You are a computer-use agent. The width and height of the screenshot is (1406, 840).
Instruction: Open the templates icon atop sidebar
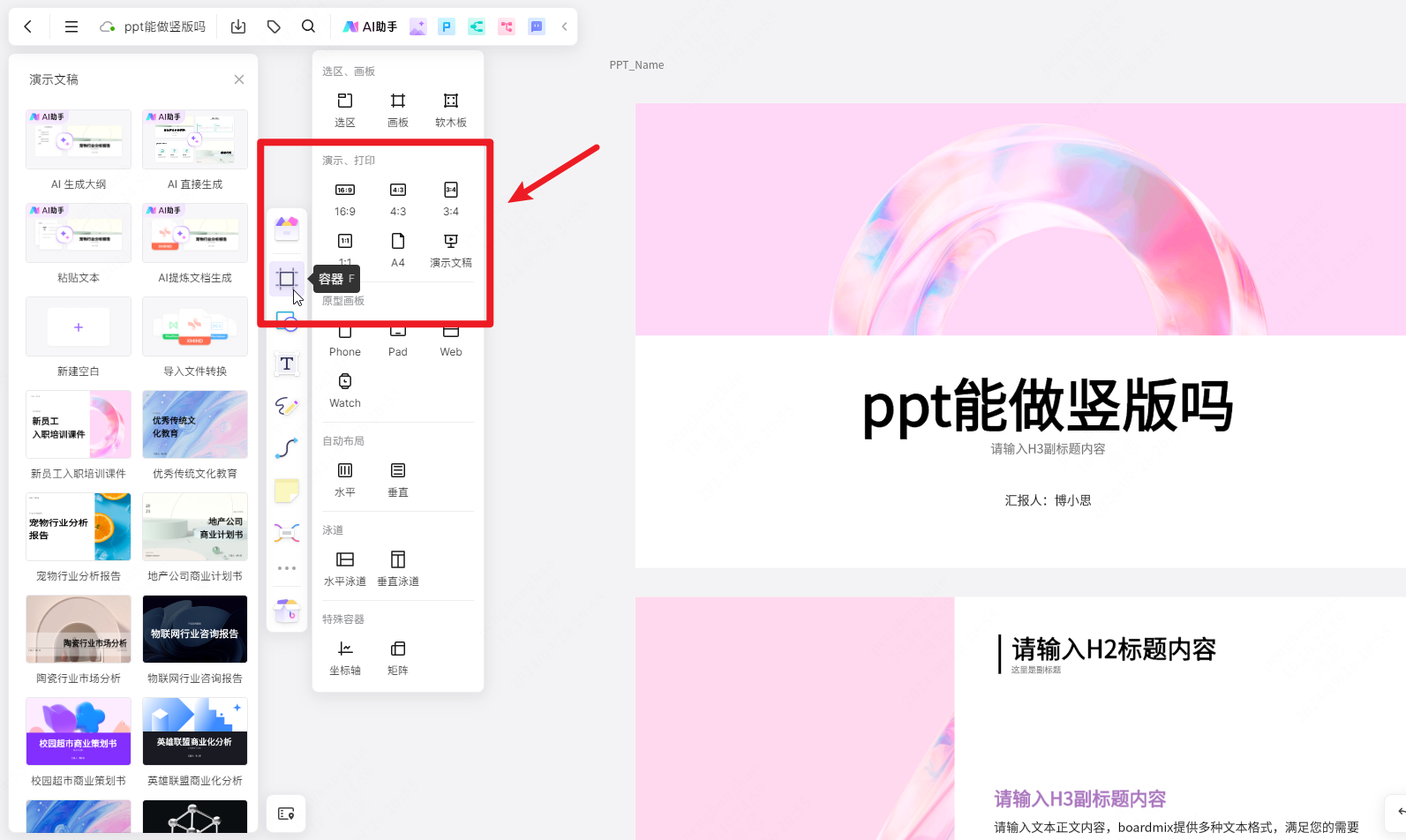(x=287, y=229)
